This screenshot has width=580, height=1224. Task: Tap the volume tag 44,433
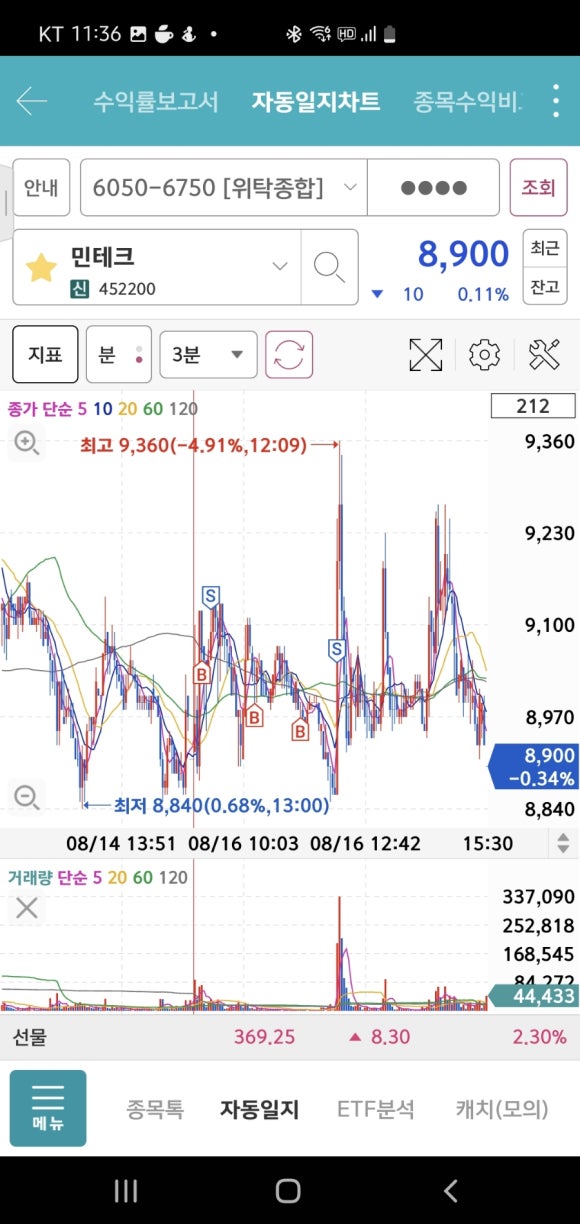click(x=534, y=996)
